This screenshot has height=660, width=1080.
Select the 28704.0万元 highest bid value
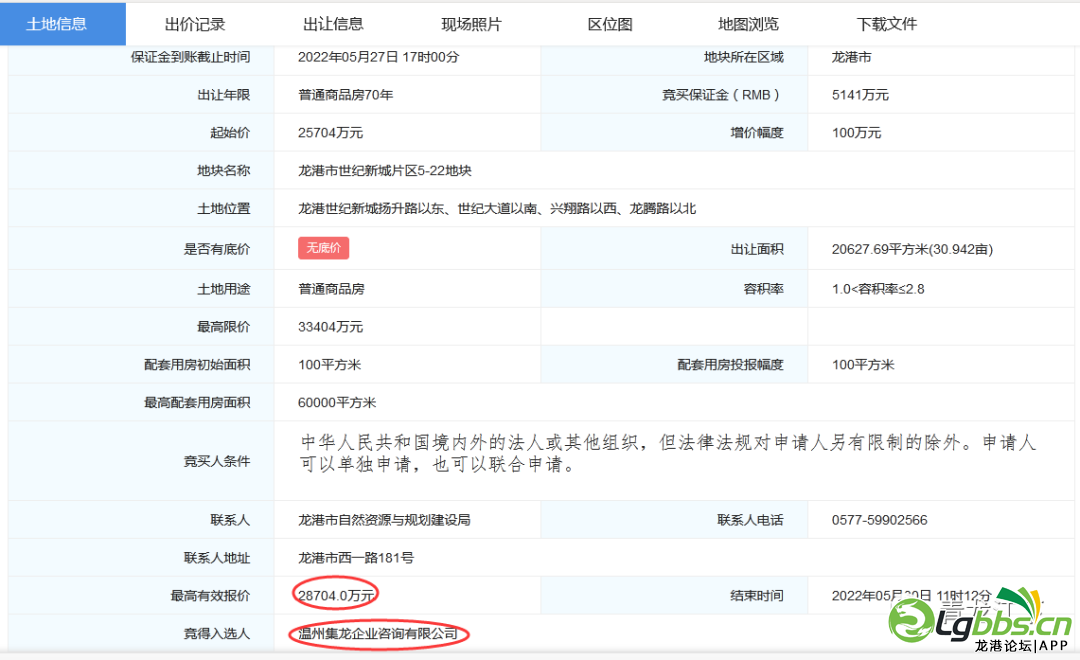tap(336, 595)
